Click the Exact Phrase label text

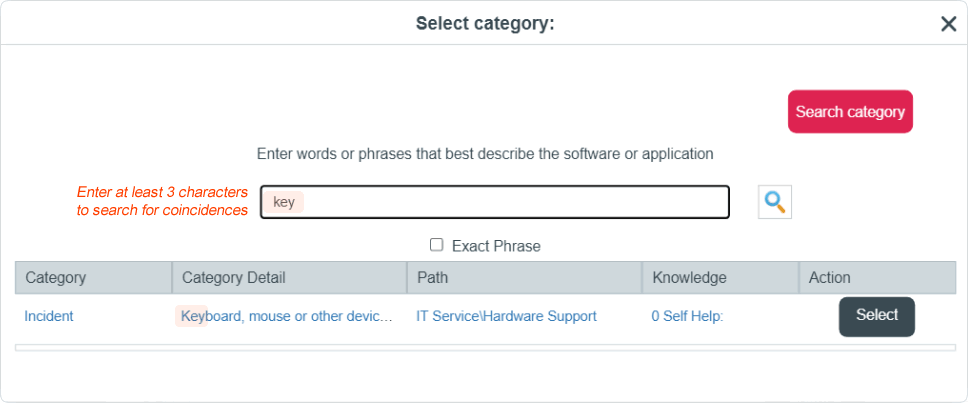click(x=496, y=246)
